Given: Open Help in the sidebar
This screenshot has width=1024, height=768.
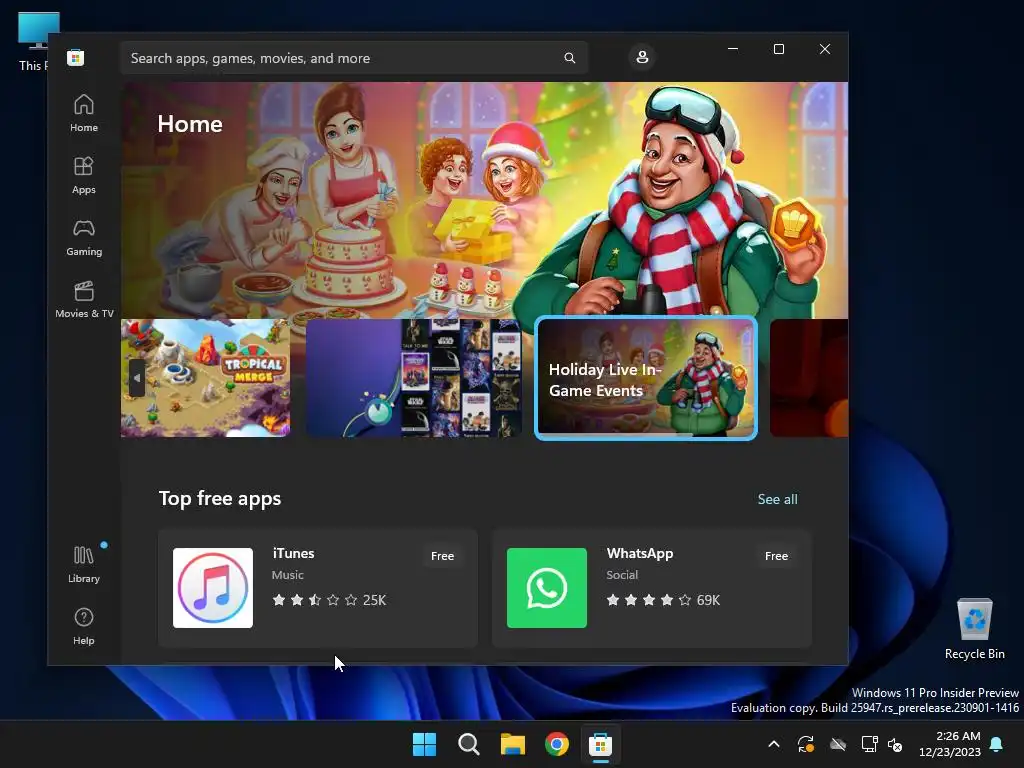Looking at the screenshot, I should (84, 626).
